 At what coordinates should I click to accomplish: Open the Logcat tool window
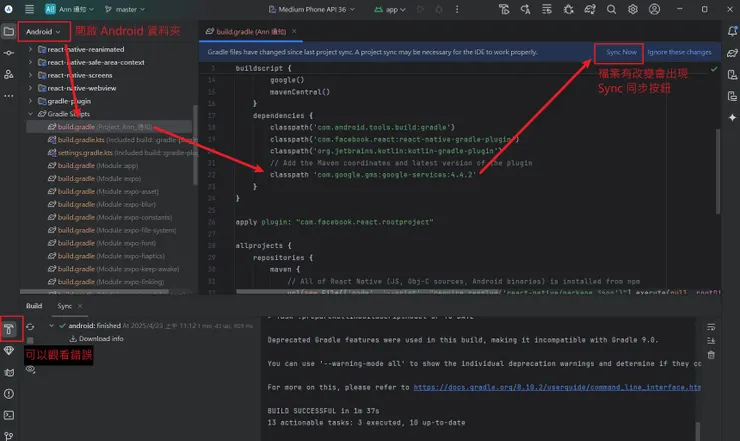(x=11, y=372)
